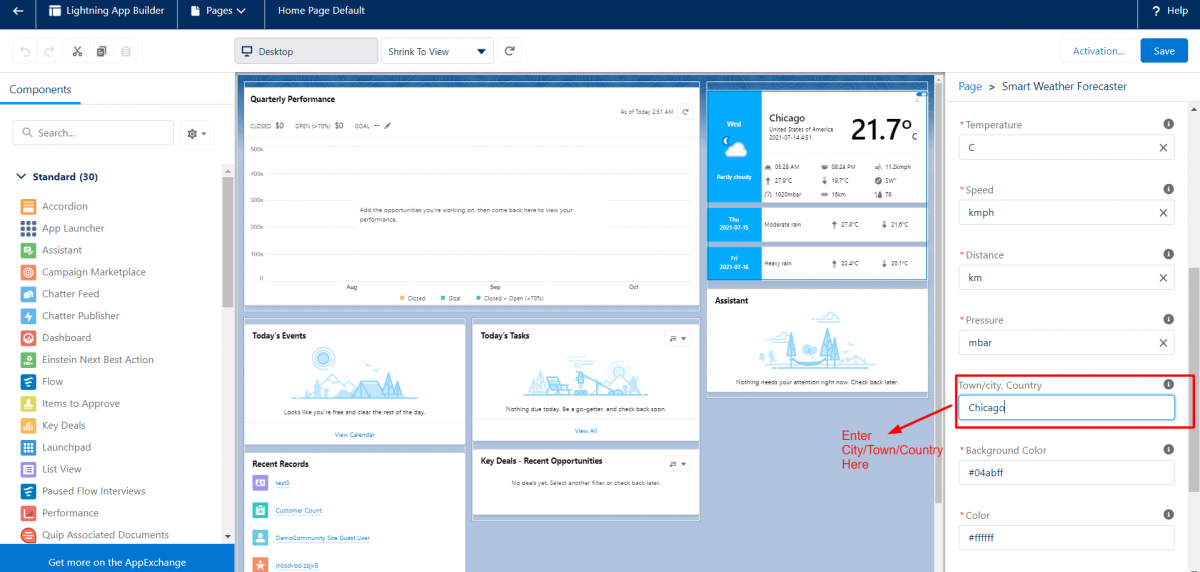Select Einstein Next Best Action component

pos(87,360)
